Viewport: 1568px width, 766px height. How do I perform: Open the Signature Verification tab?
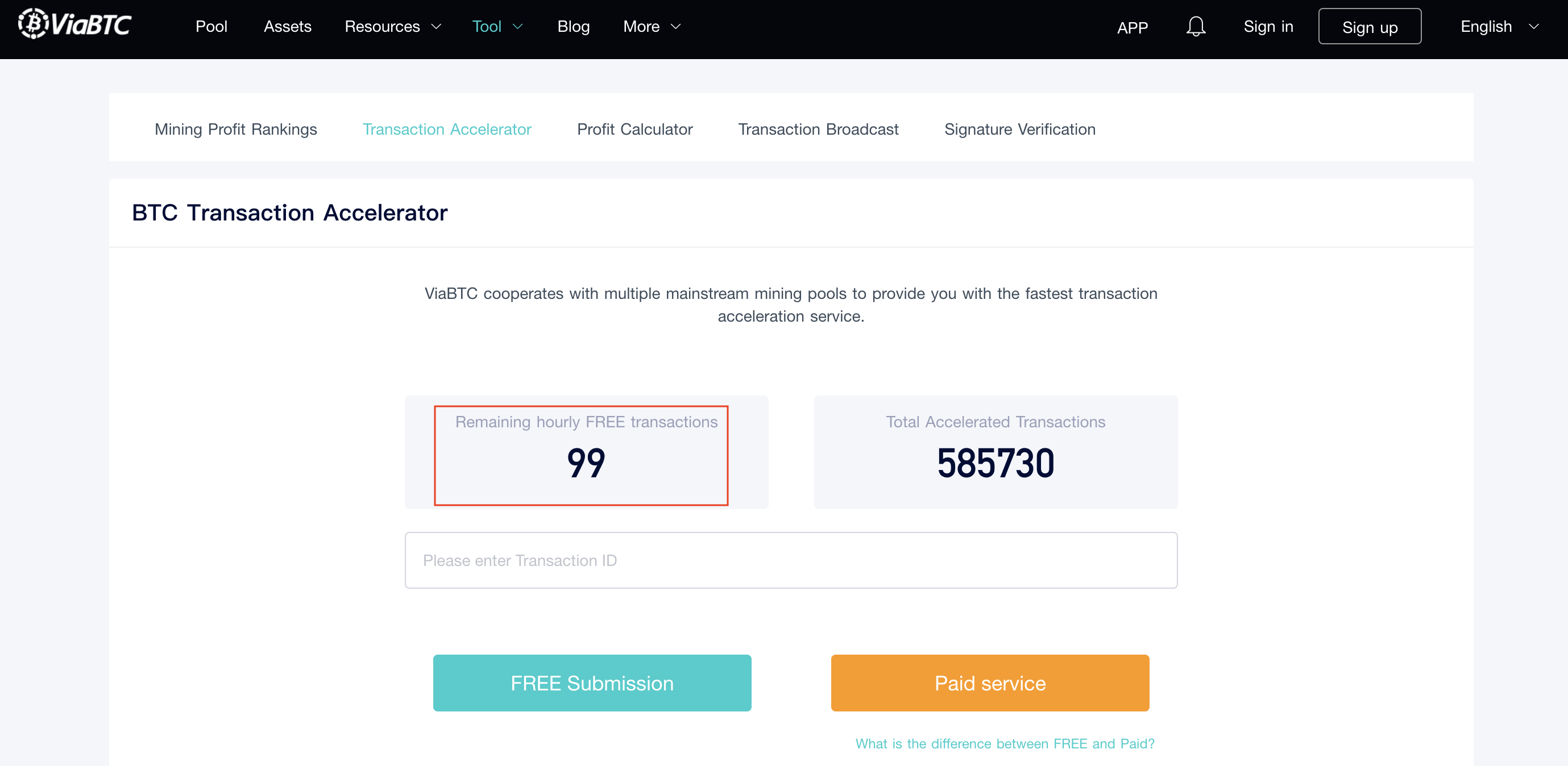pos(1019,129)
